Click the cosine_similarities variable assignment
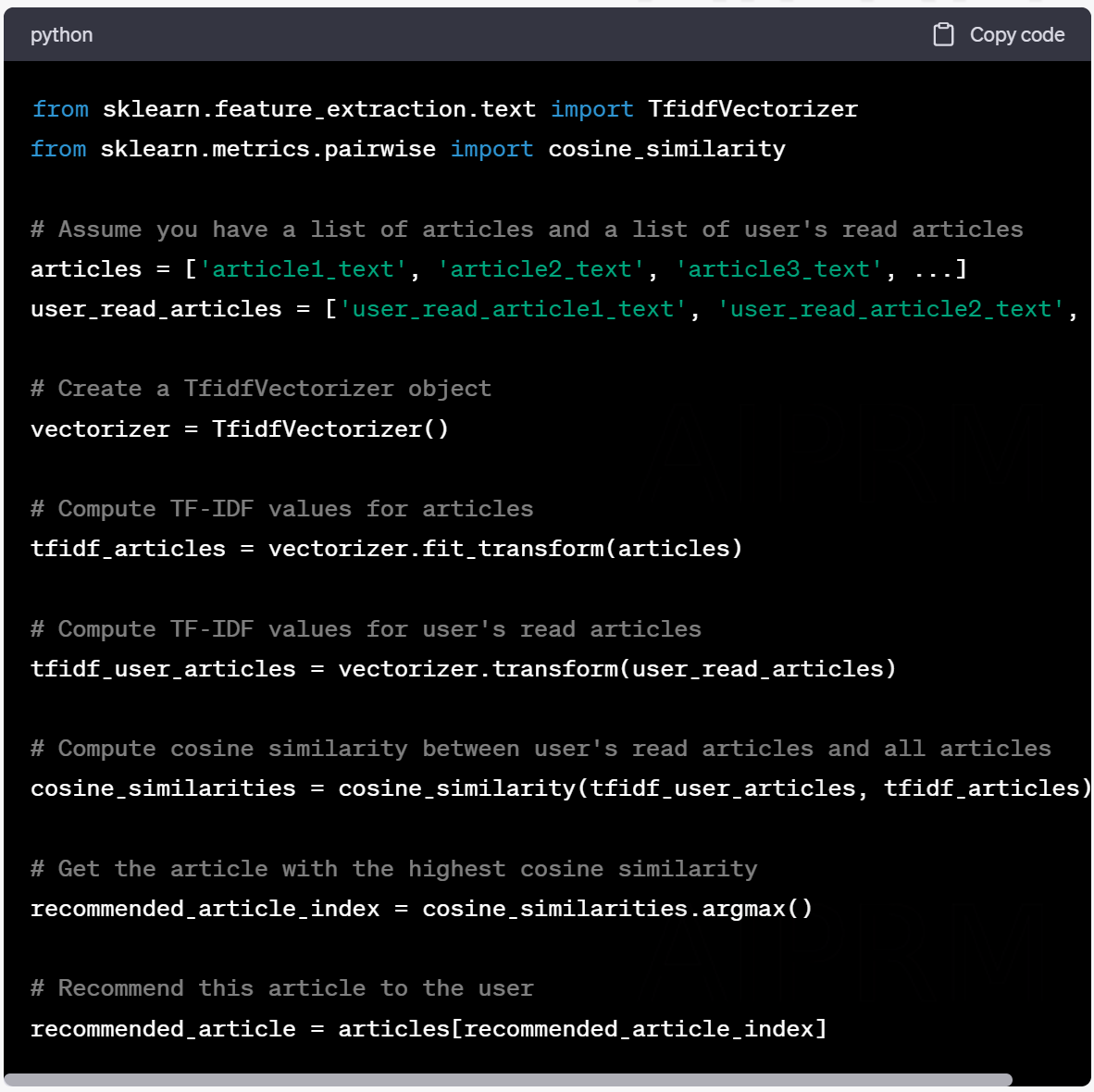 [163, 788]
